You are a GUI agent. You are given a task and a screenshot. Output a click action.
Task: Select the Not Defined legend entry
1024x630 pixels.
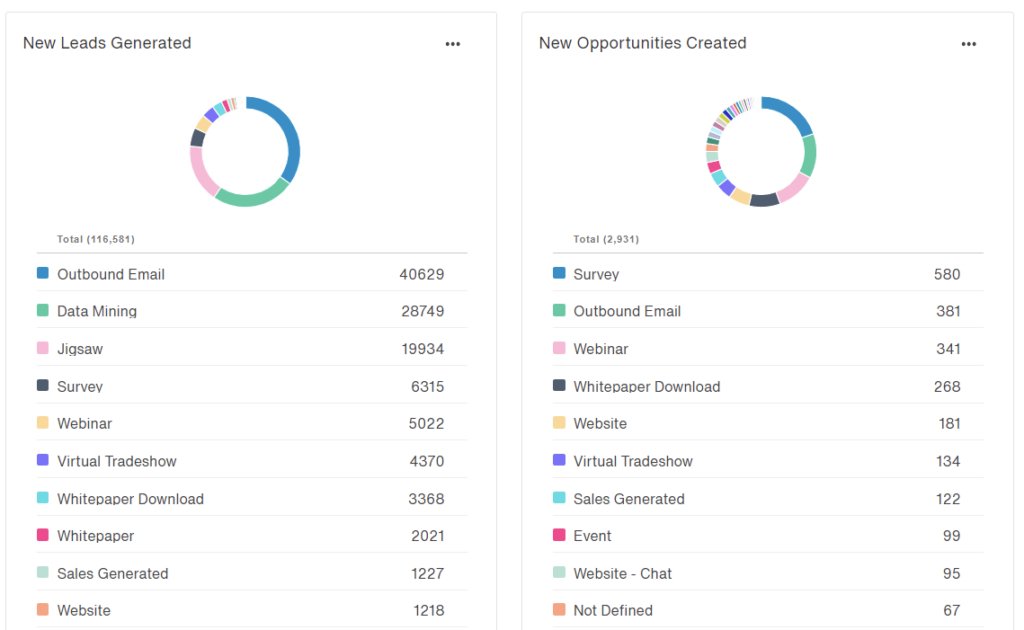613,611
